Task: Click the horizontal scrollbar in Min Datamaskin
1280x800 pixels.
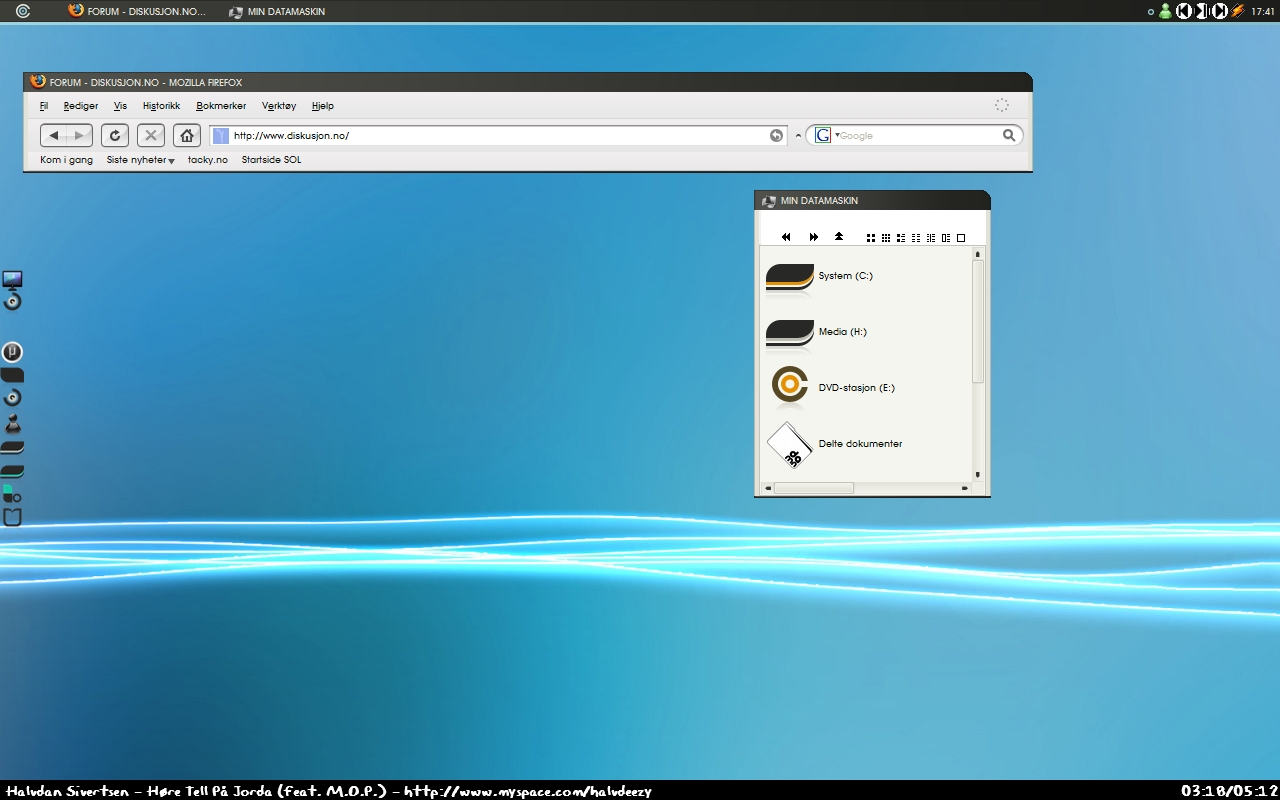Action: pos(814,488)
